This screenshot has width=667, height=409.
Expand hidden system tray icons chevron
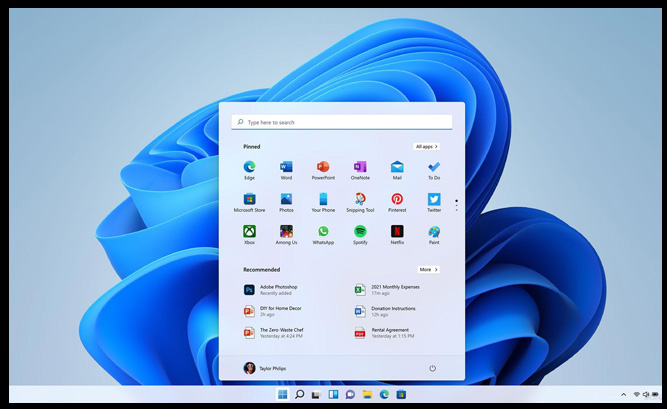click(x=624, y=395)
